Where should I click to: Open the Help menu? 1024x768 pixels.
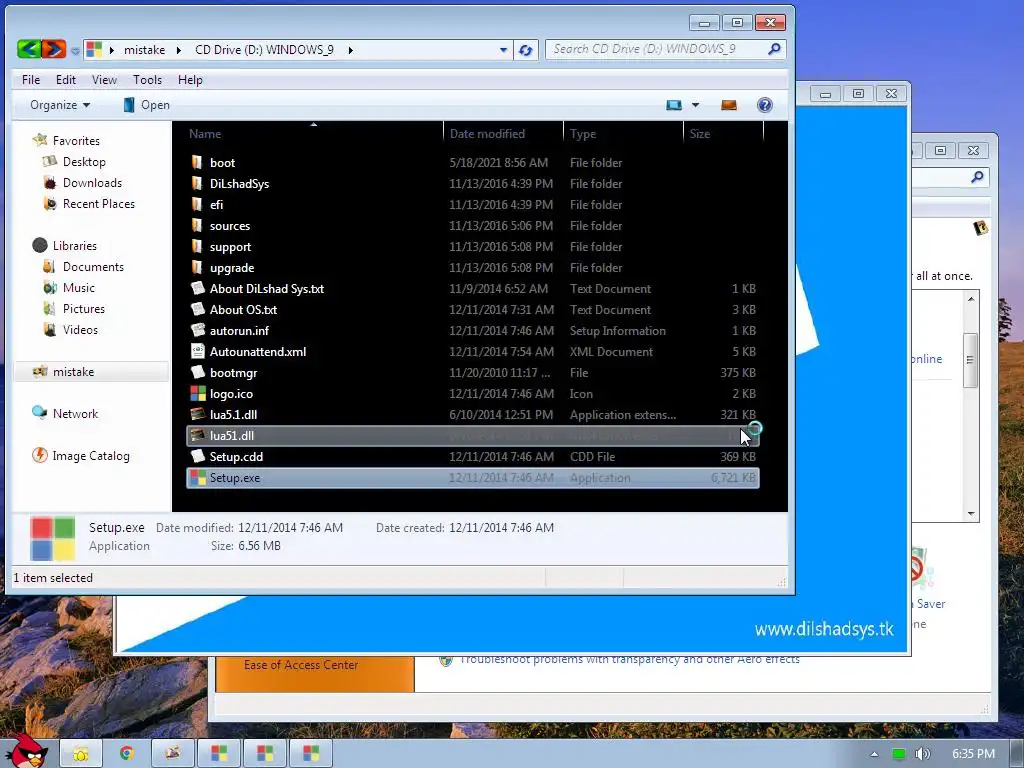click(x=190, y=80)
